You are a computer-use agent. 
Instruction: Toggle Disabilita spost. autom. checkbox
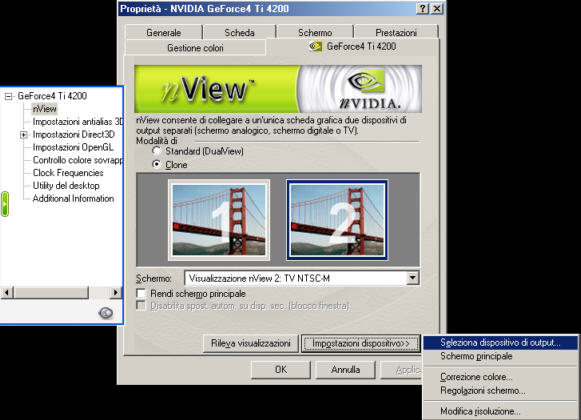click(x=141, y=306)
